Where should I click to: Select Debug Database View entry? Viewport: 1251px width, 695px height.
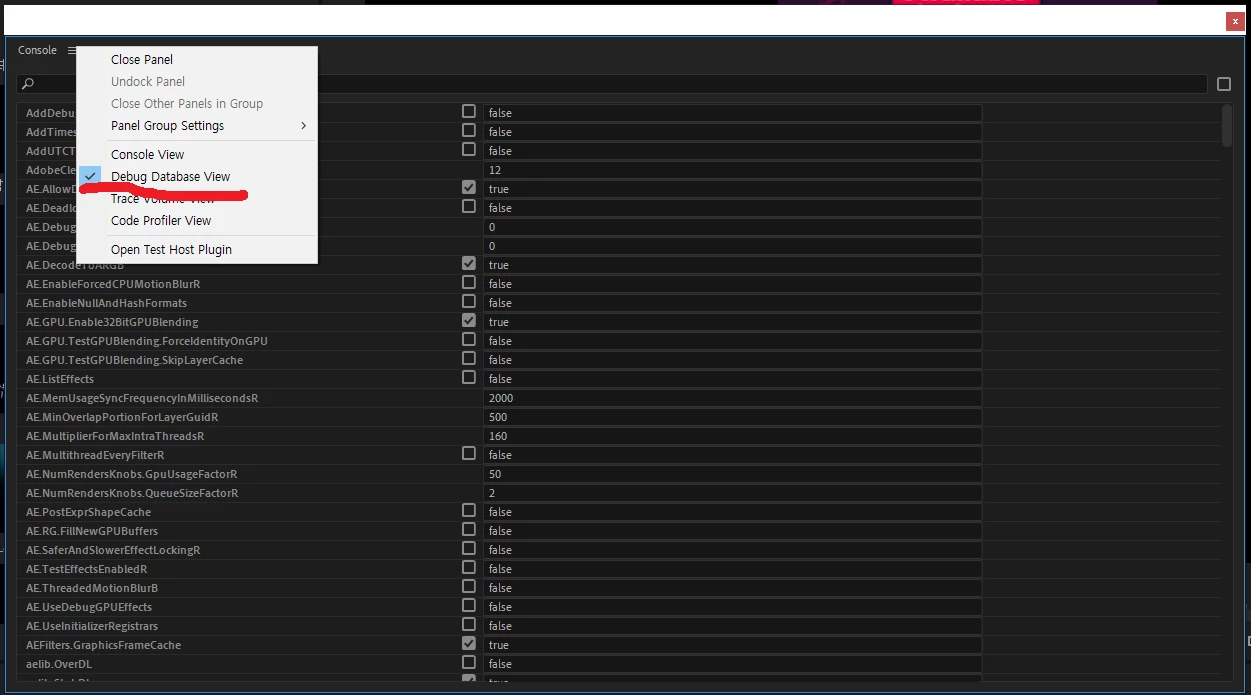click(x=170, y=177)
